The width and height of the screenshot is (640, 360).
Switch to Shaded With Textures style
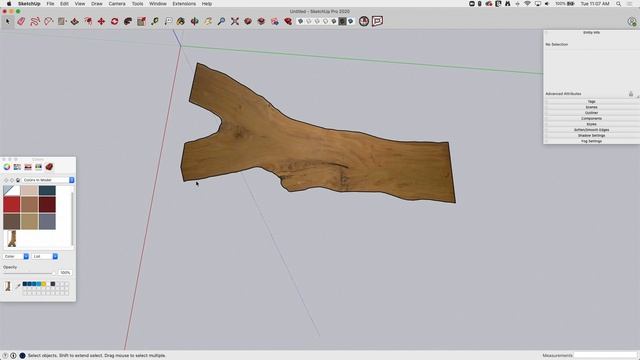point(342,21)
